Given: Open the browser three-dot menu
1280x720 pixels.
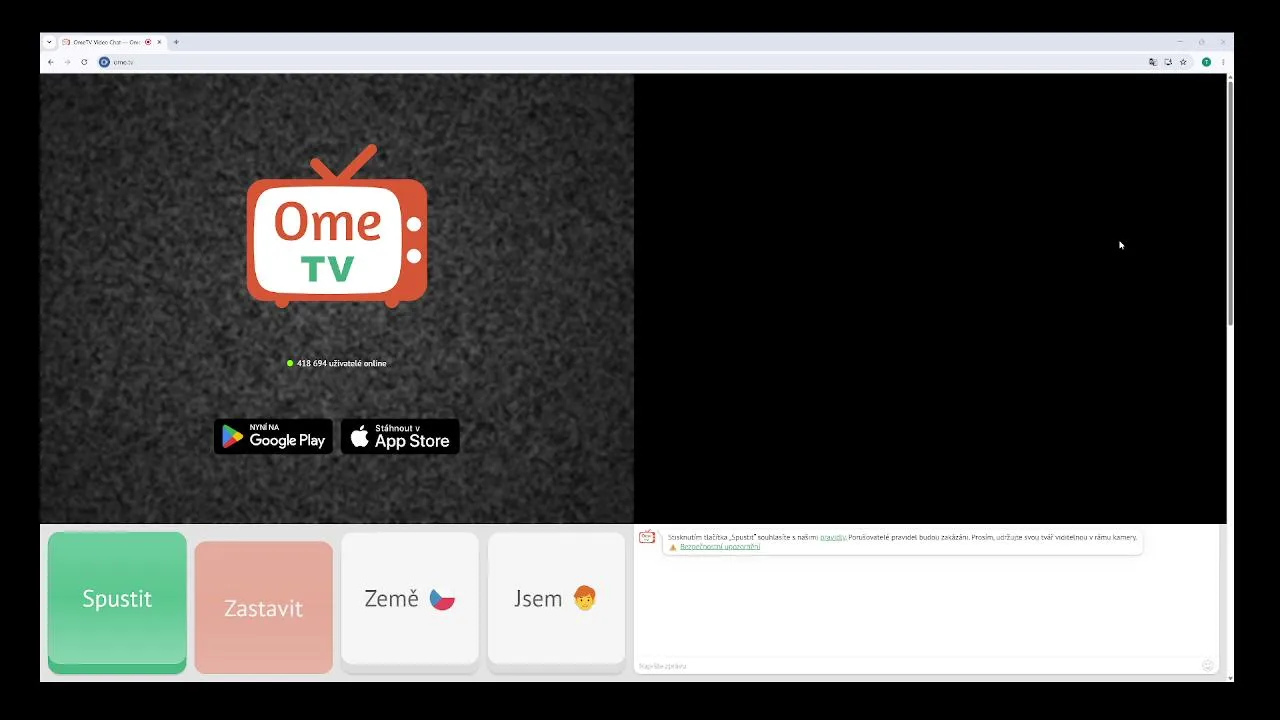Looking at the screenshot, I should 1222,62.
